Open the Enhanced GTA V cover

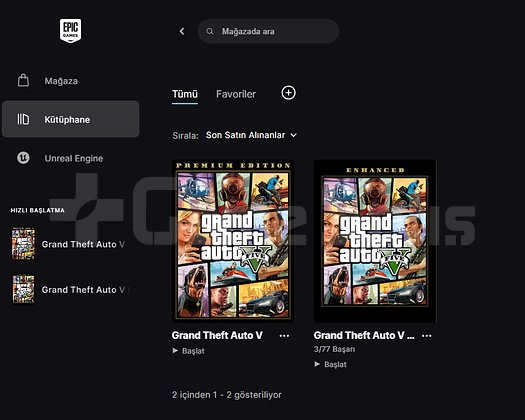[x=375, y=241]
